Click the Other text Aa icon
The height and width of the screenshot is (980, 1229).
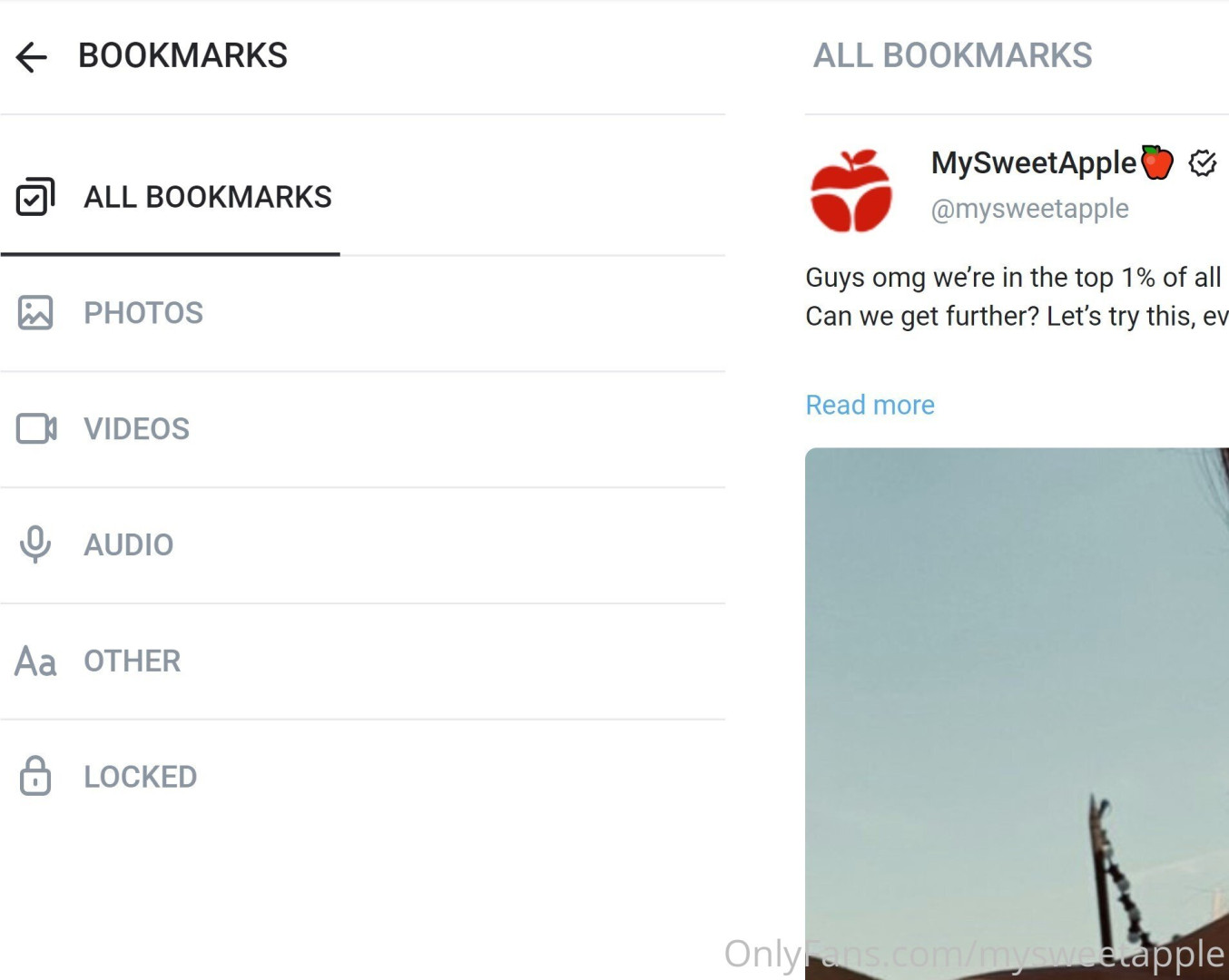point(35,661)
